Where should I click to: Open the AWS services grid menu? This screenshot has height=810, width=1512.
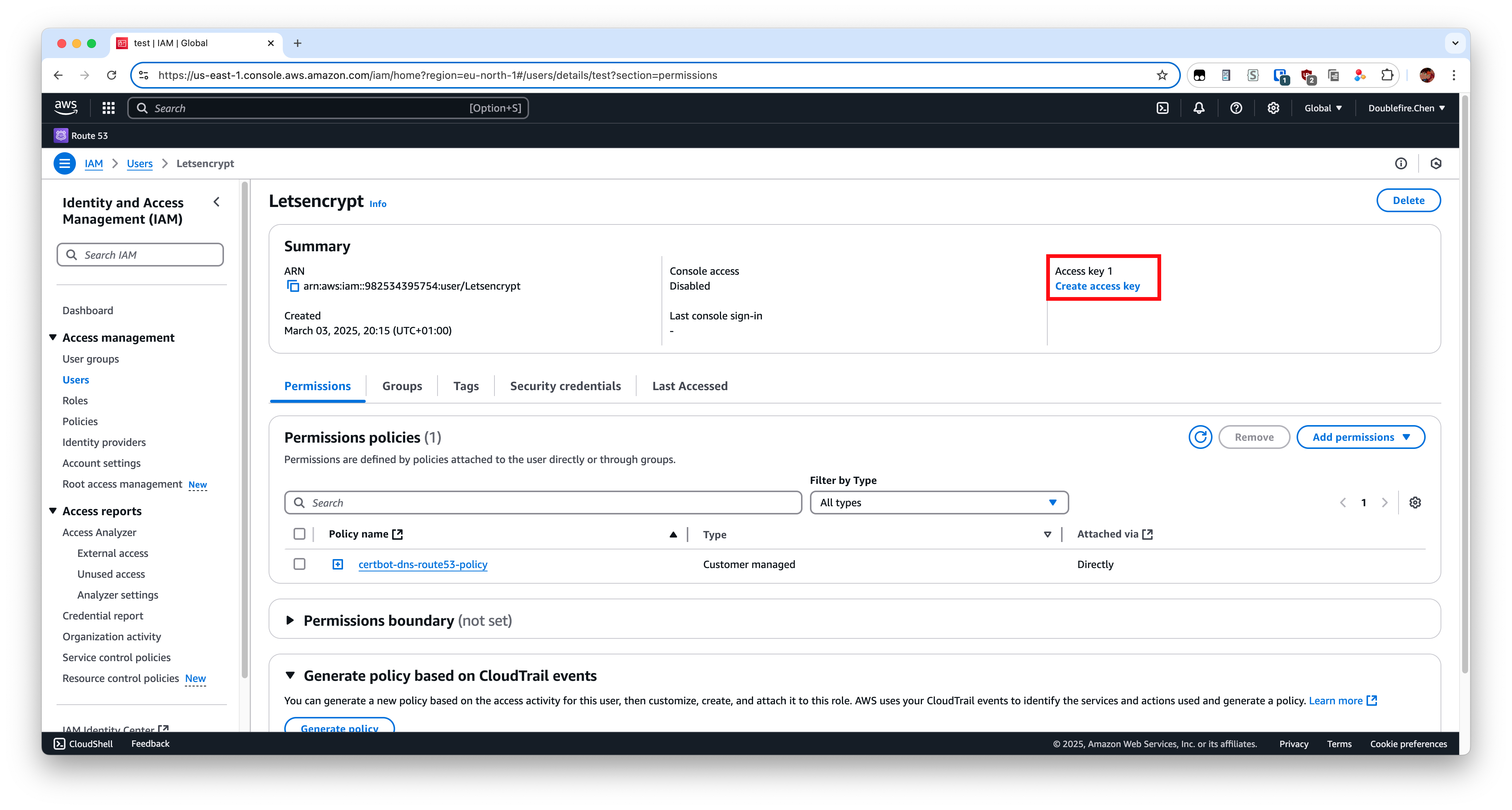point(108,108)
